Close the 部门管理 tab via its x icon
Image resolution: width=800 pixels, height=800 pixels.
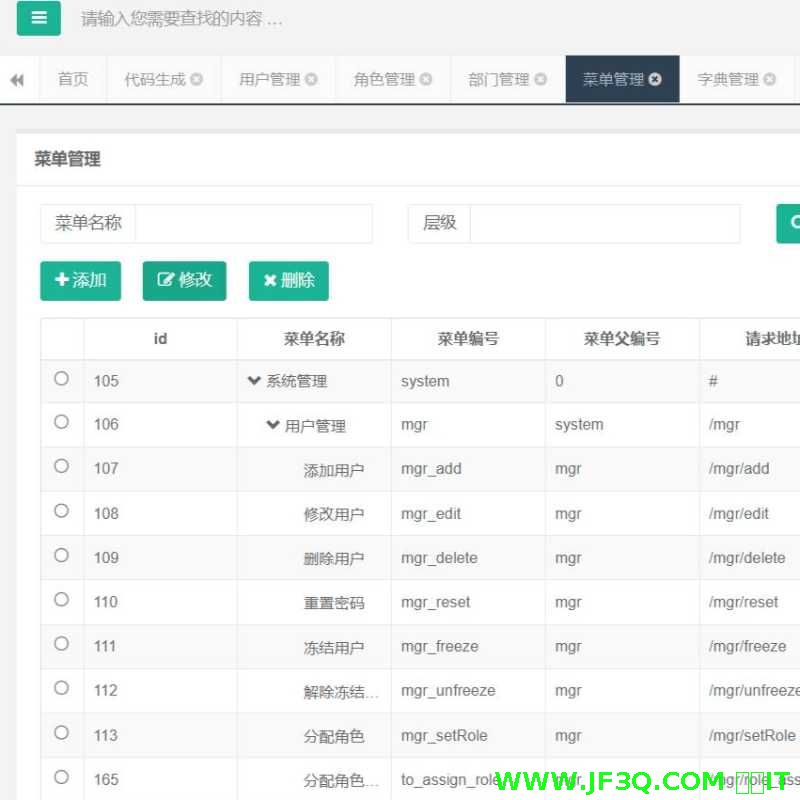coord(540,79)
